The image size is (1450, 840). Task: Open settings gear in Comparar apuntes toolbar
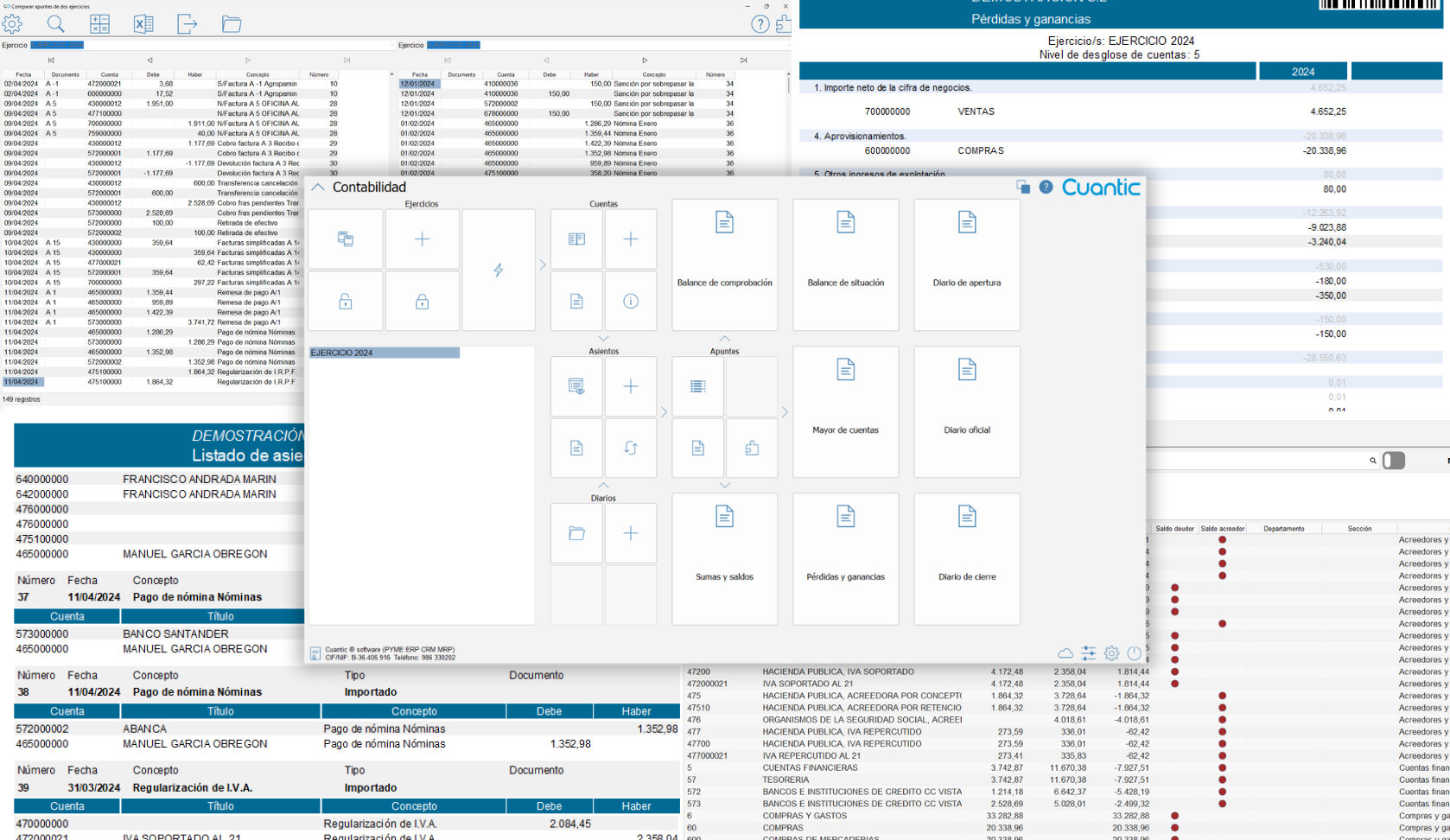click(x=12, y=24)
